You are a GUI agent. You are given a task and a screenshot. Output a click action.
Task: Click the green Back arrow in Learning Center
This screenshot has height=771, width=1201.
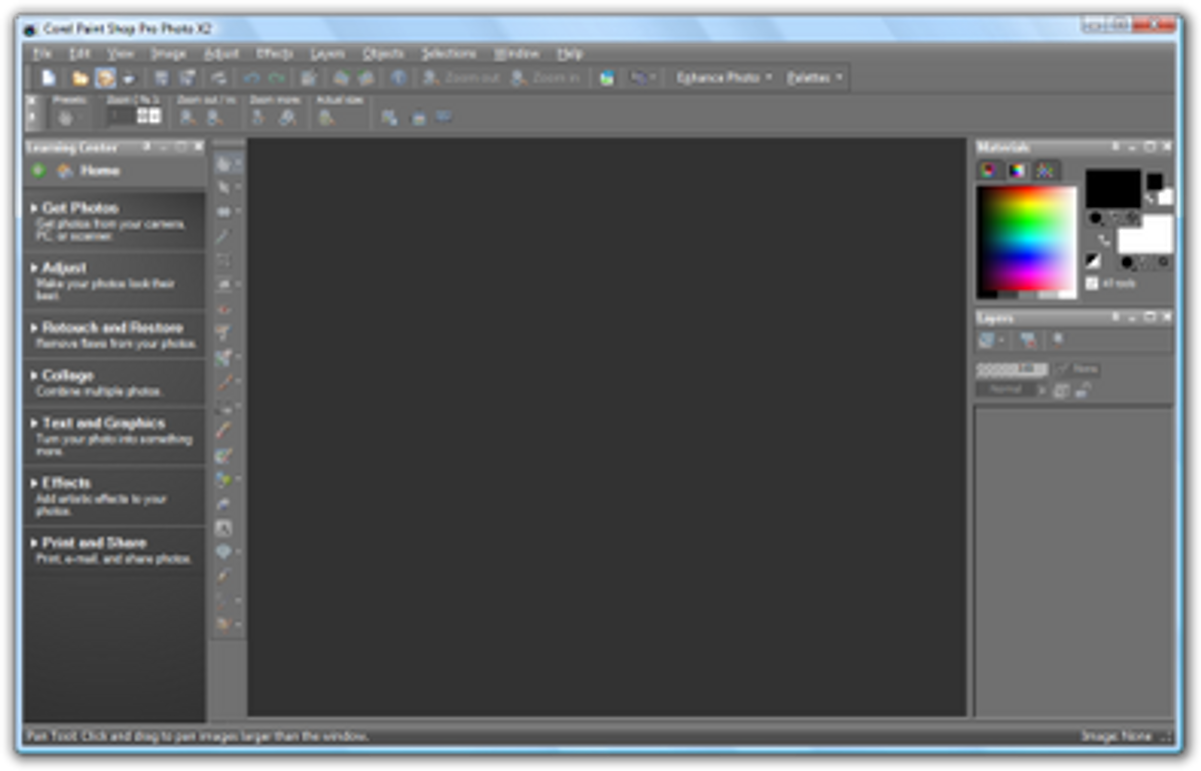(39, 171)
